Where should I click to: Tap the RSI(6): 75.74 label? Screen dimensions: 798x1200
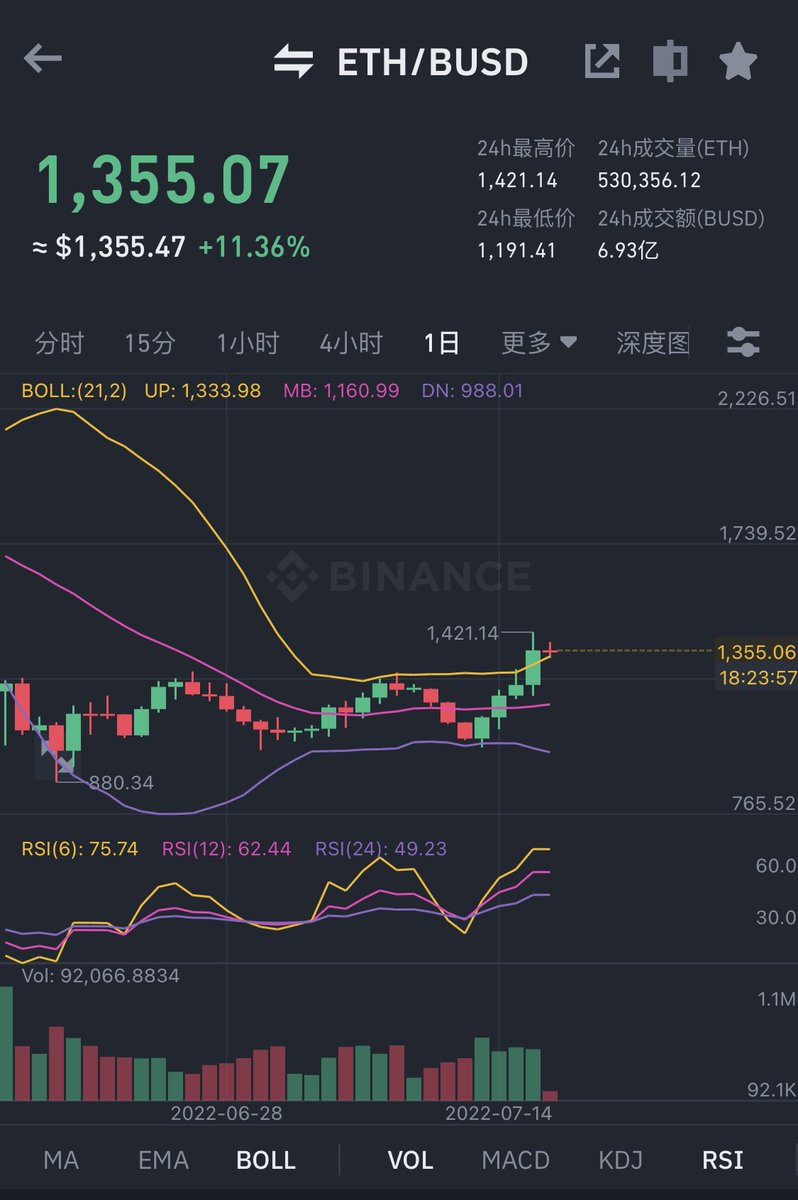click(x=80, y=849)
